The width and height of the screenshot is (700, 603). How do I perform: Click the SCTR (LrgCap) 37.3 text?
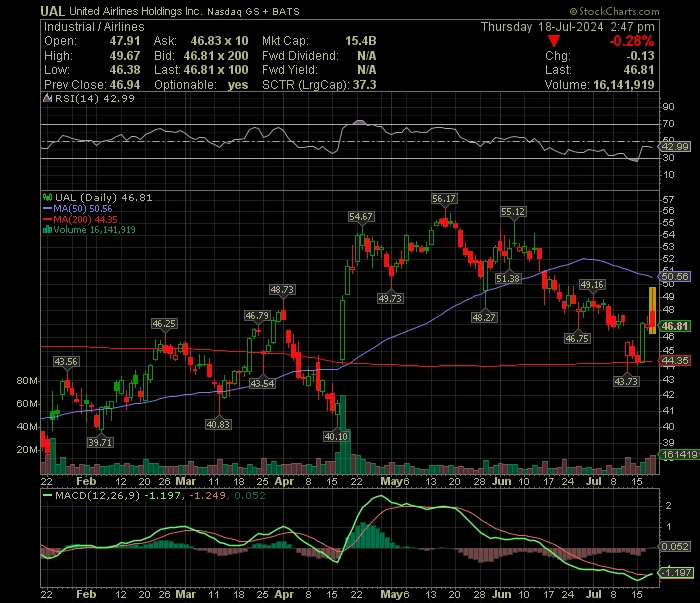click(319, 85)
